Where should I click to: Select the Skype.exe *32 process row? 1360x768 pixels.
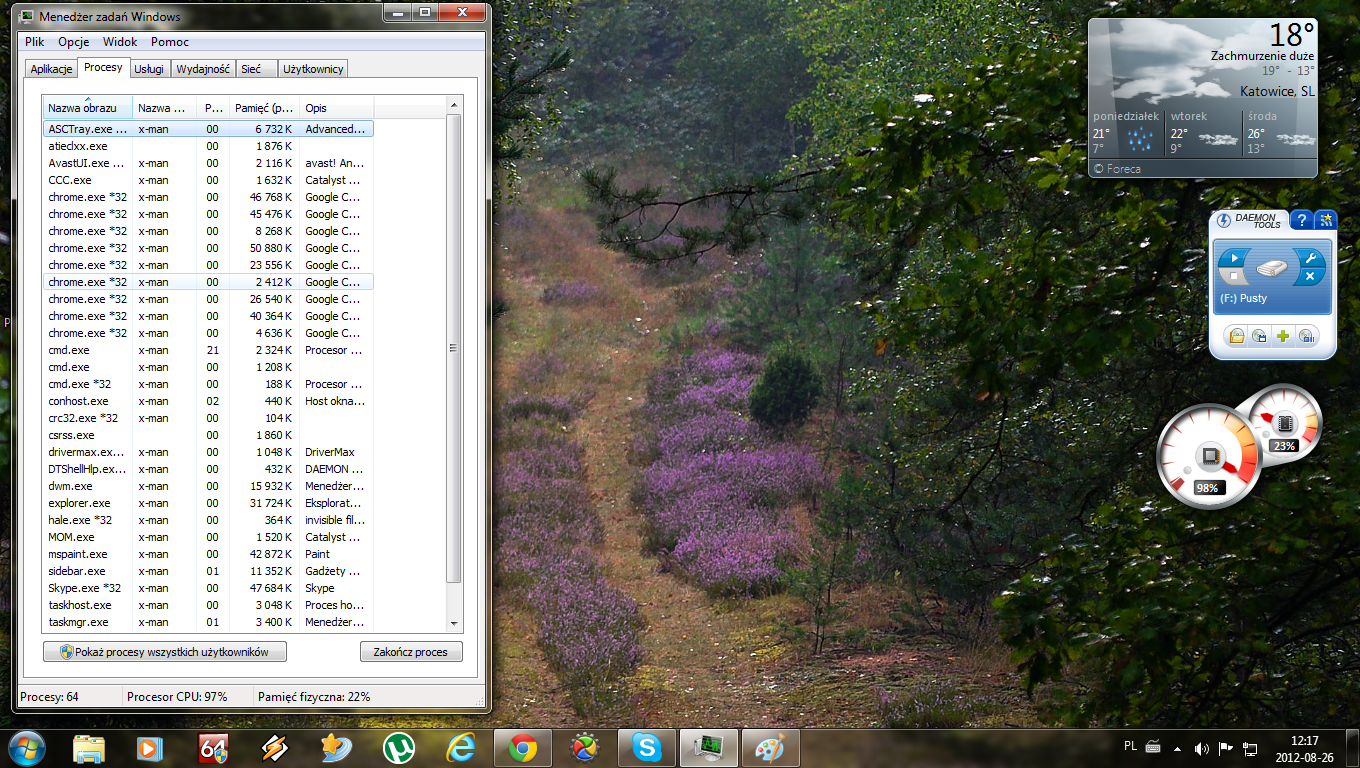tap(208, 588)
